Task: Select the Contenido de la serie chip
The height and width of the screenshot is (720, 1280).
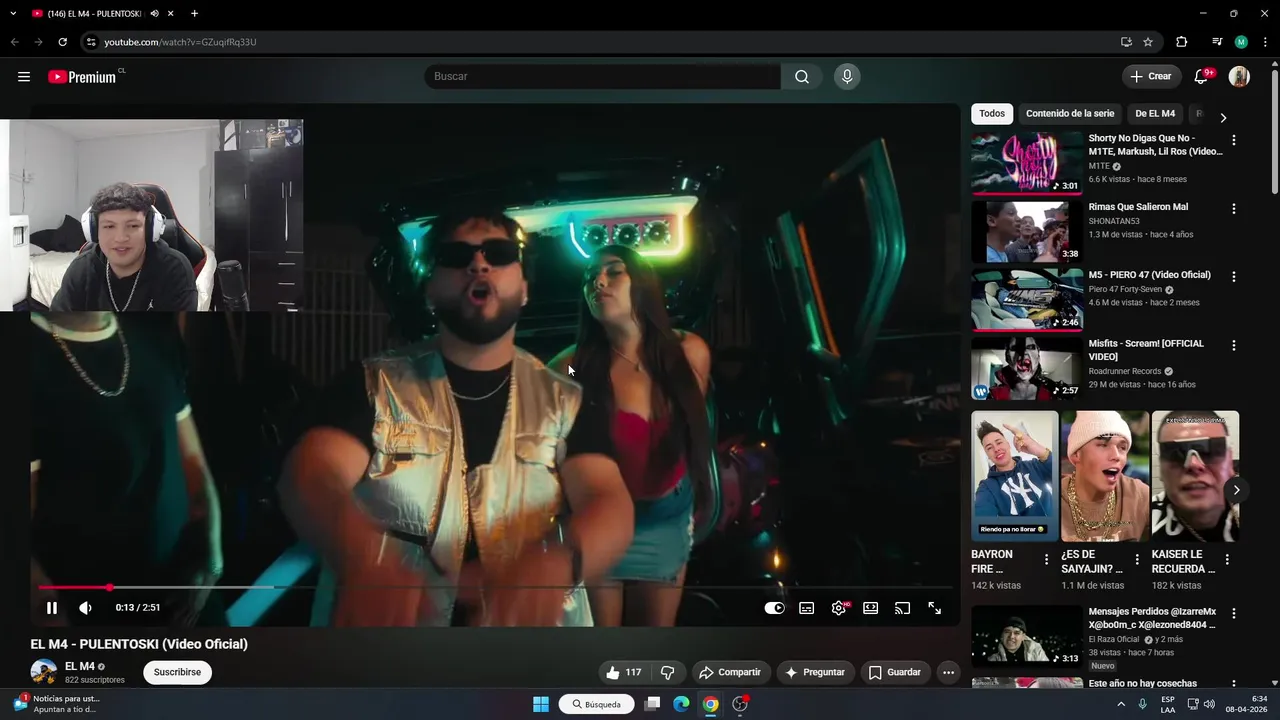Action: click(1070, 114)
